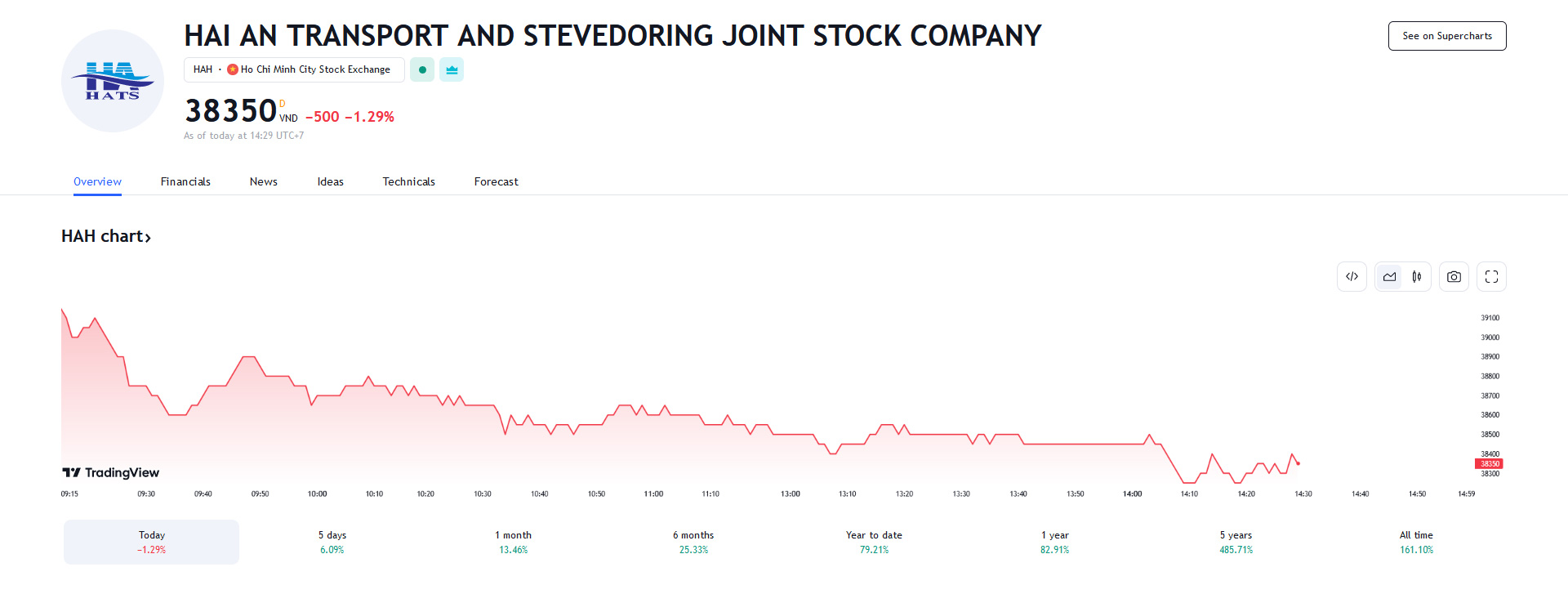The width and height of the screenshot is (1568, 612).
Task: Click the green market status dot icon
Action: click(x=422, y=70)
